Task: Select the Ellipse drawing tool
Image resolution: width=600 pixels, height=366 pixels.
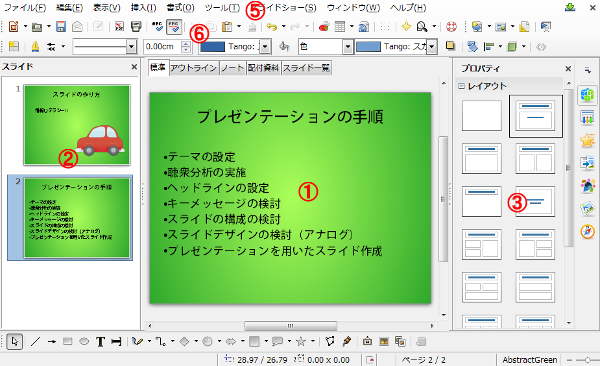Action: coord(84,341)
